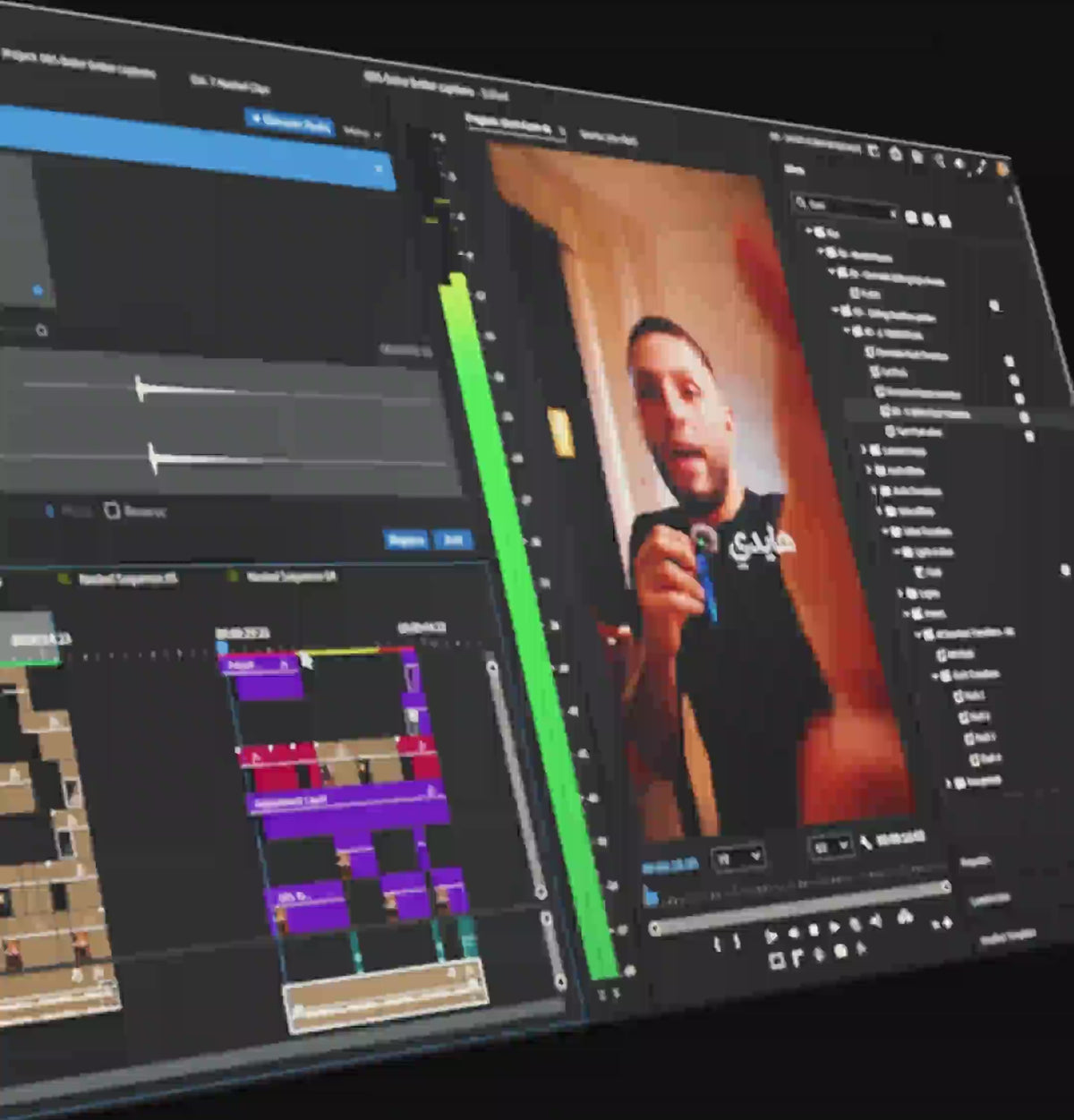The height and width of the screenshot is (1120, 1074).
Task: Click the magnifier icon in Effects search
Action: (x=803, y=203)
